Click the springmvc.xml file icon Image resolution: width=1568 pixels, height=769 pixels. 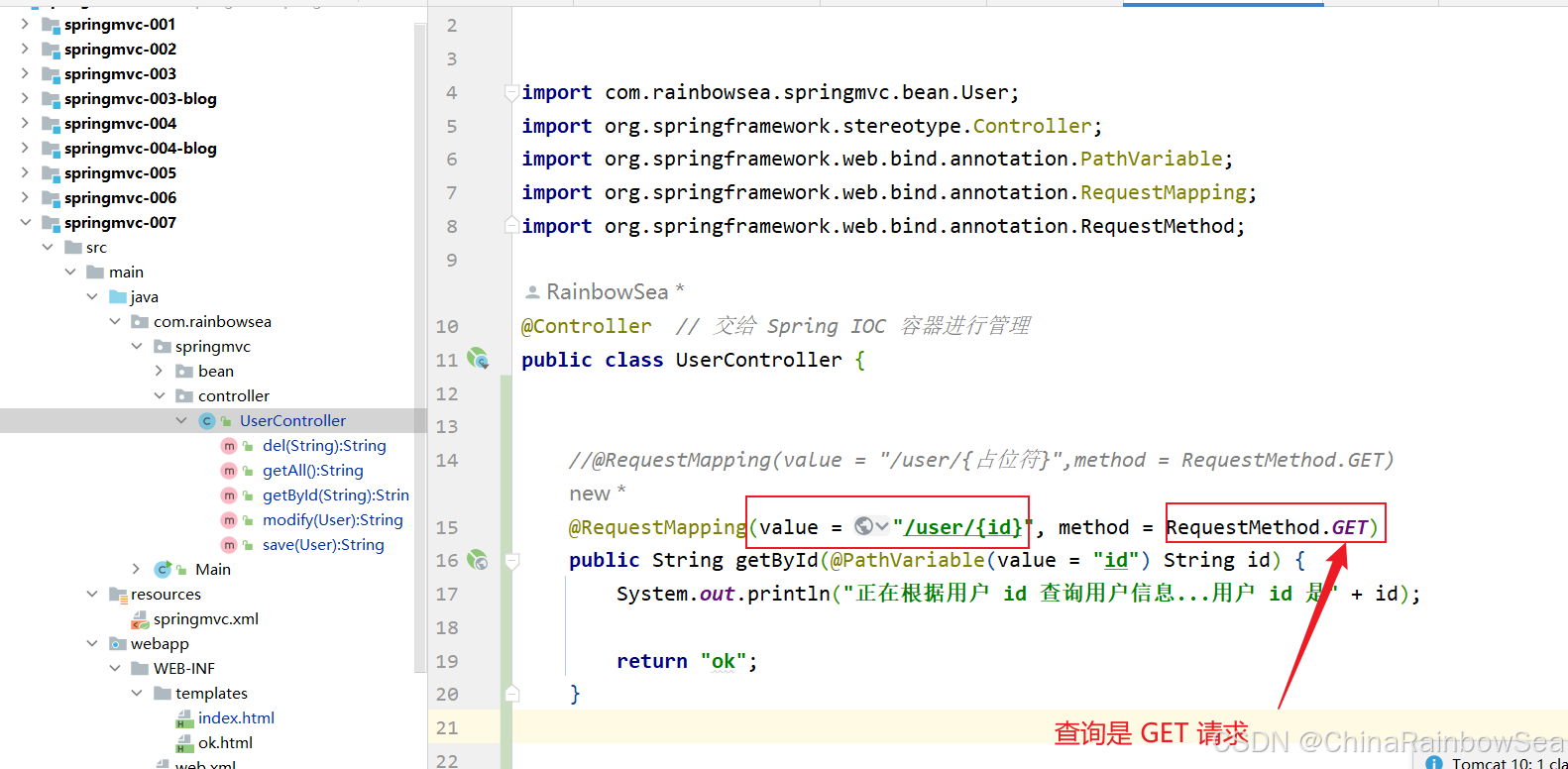point(140,619)
